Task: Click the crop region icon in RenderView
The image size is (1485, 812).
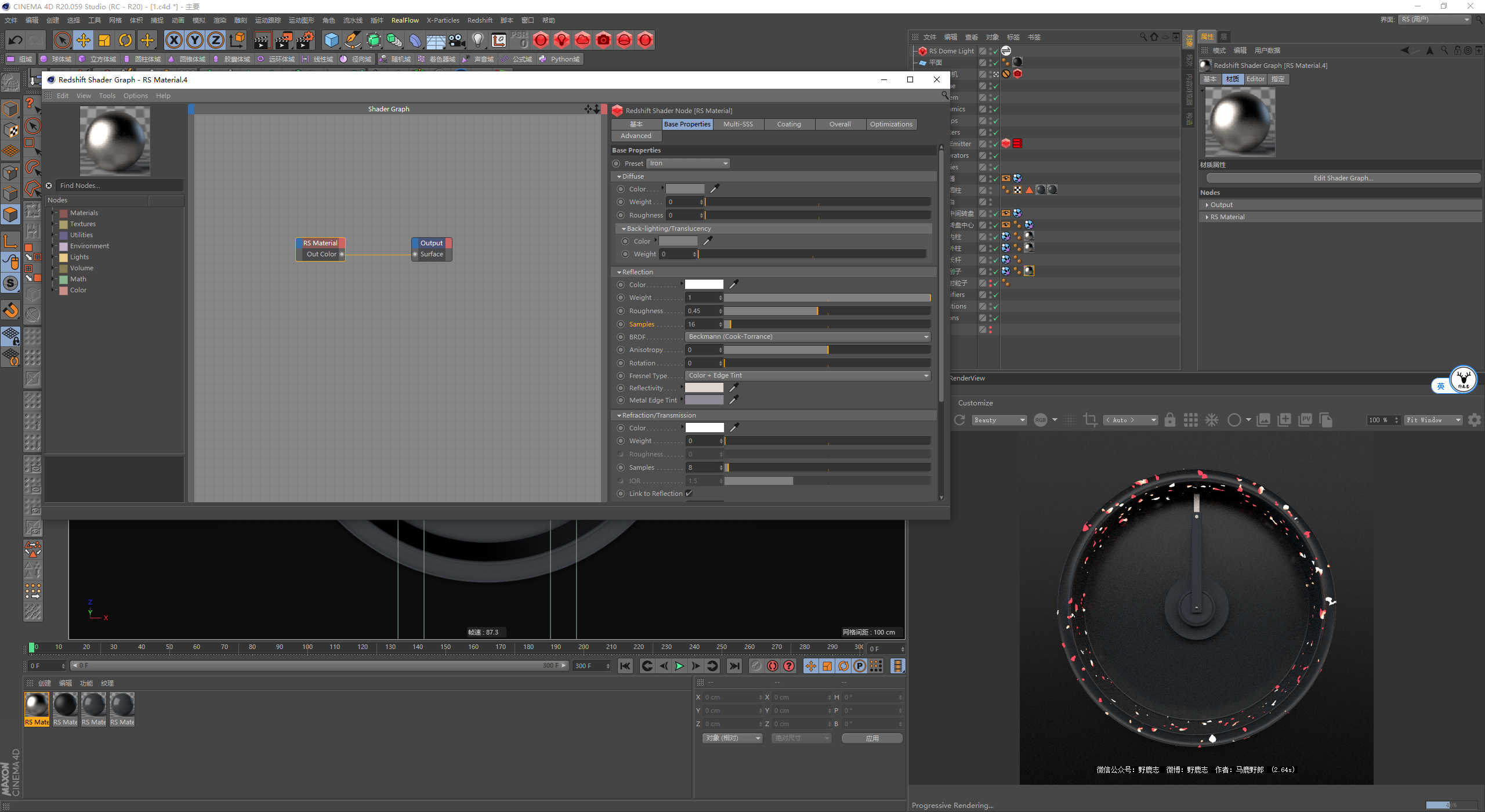Action: click(1091, 420)
